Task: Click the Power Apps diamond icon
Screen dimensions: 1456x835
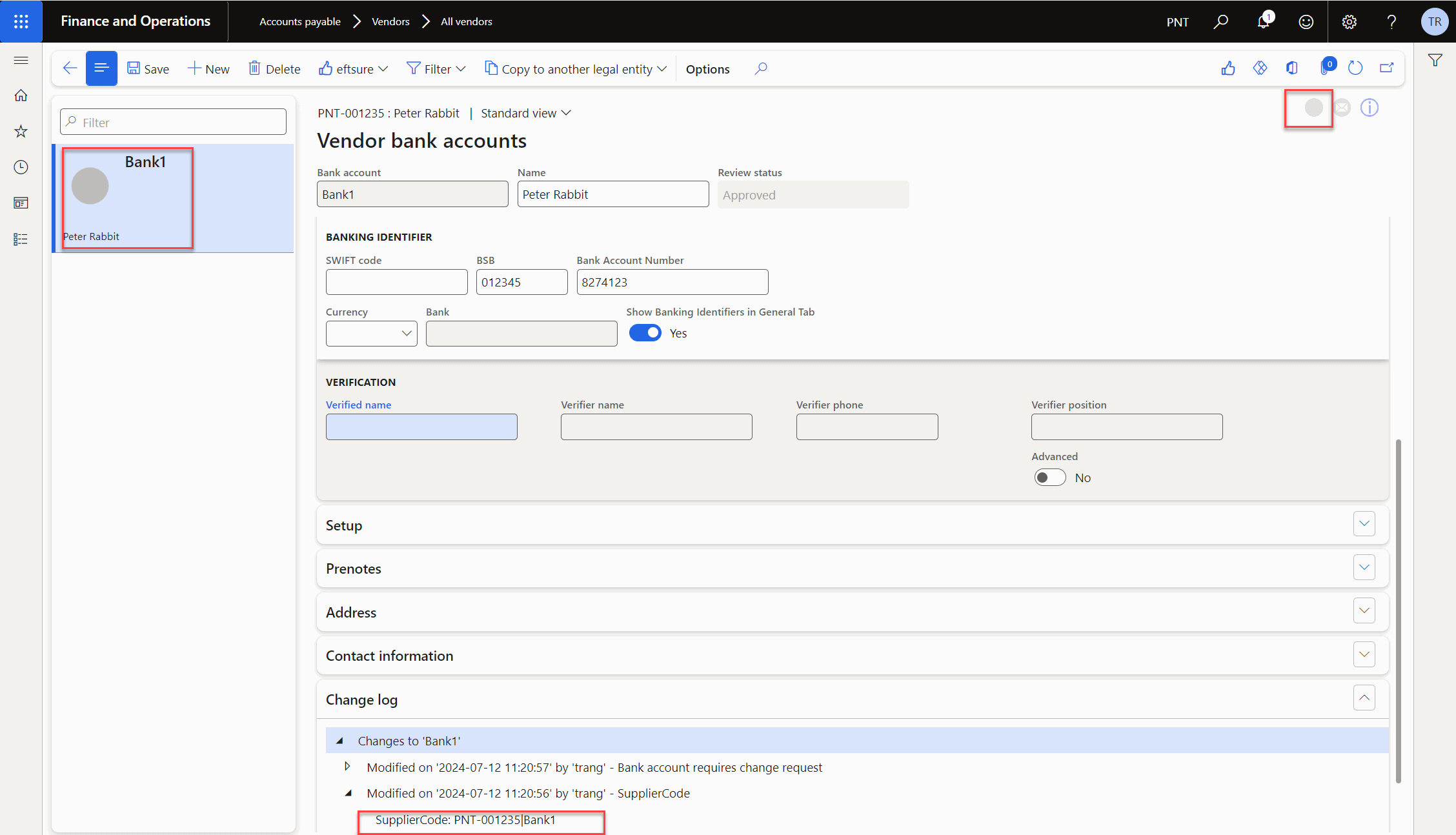Action: tap(1260, 68)
